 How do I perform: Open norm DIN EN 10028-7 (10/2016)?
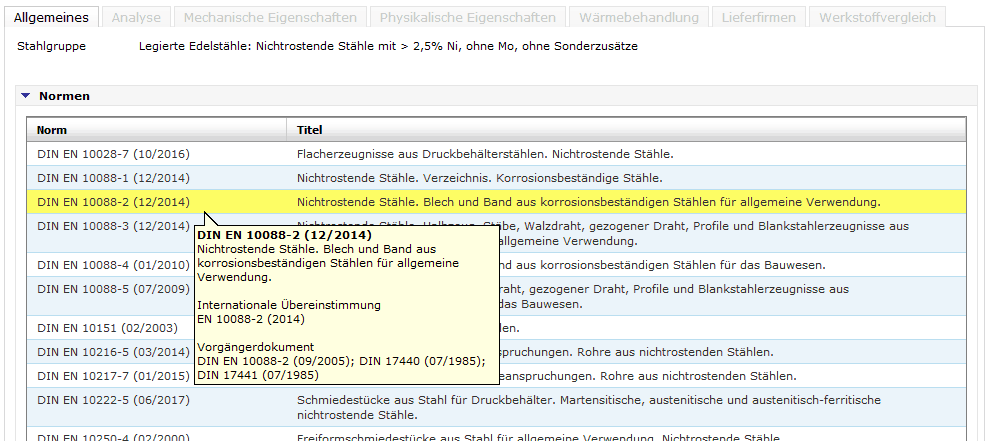[x=113, y=154]
